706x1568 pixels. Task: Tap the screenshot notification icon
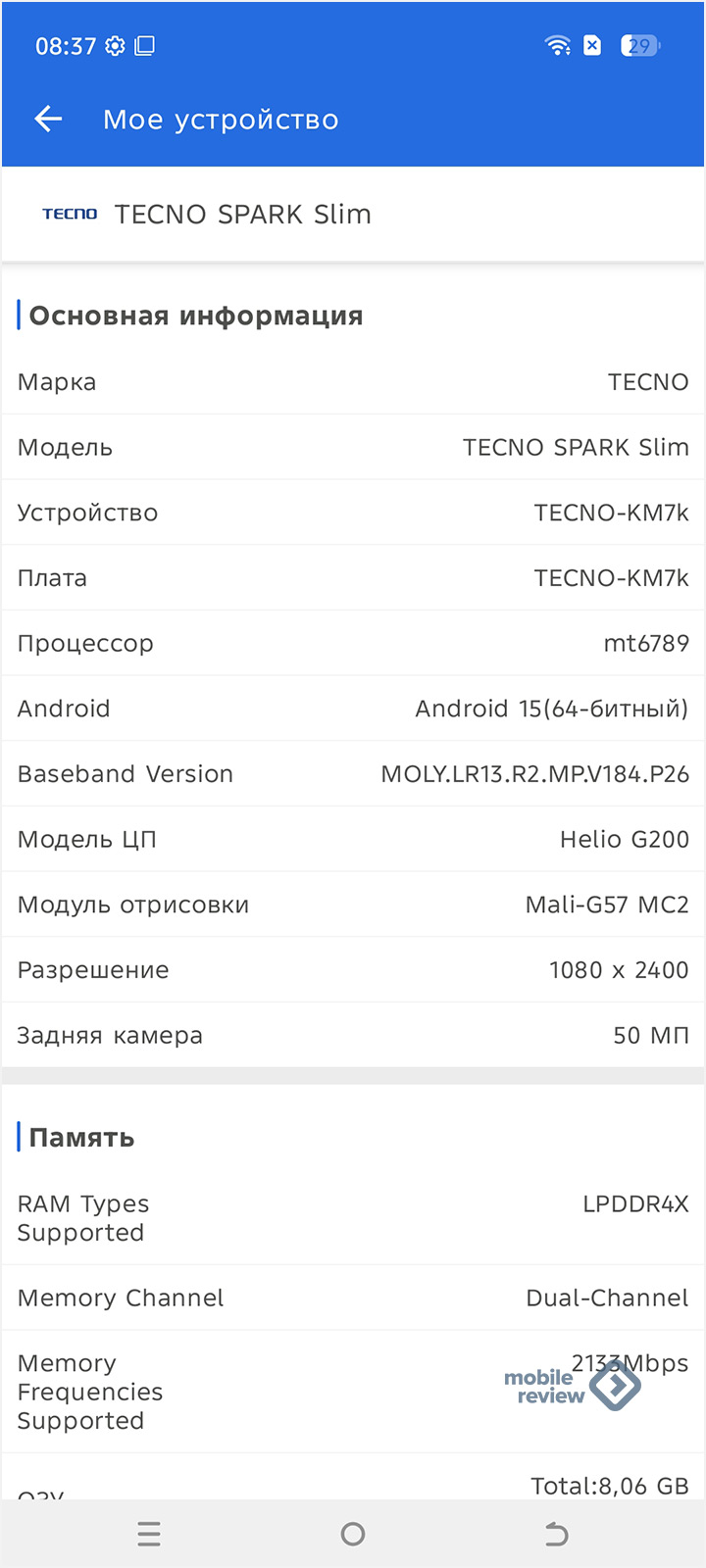[x=144, y=46]
